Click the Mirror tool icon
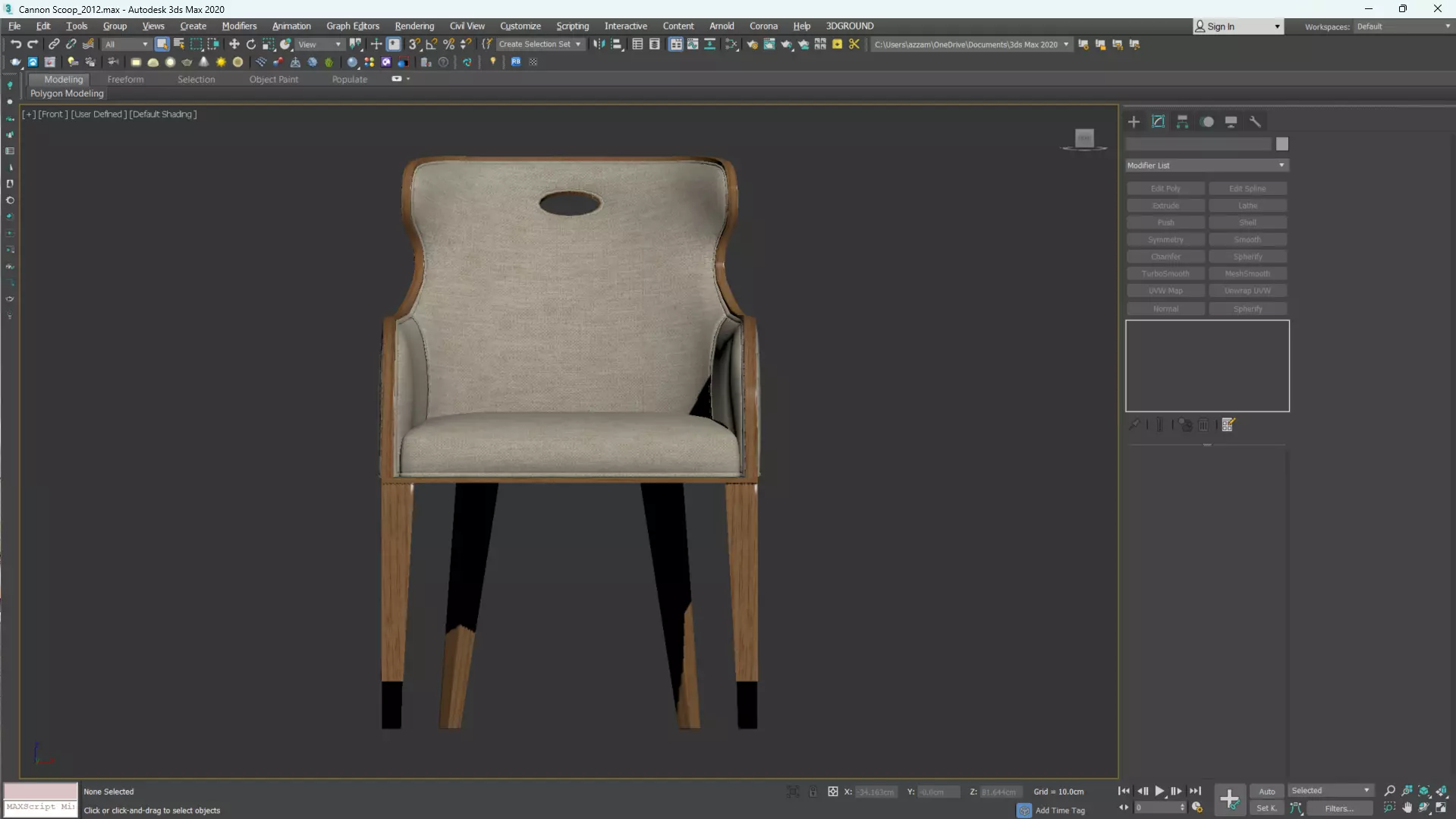 (x=599, y=44)
